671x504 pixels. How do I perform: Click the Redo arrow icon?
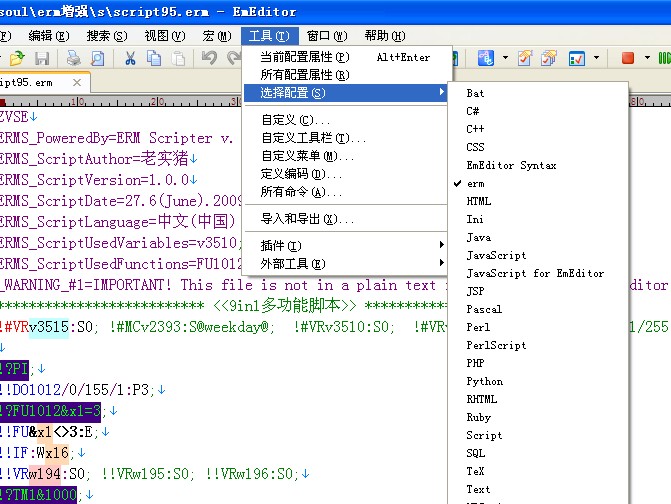click(x=234, y=58)
